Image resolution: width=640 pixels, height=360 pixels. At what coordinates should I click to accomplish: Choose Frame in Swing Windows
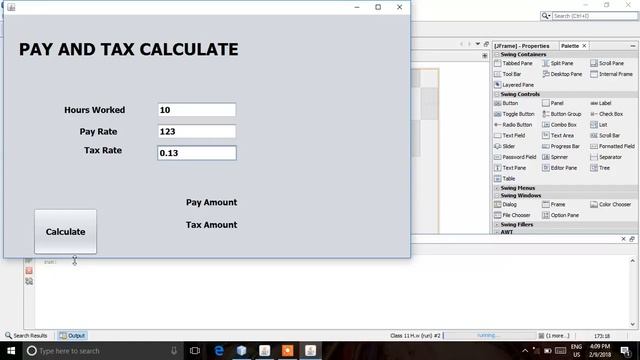(x=553, y=204)
